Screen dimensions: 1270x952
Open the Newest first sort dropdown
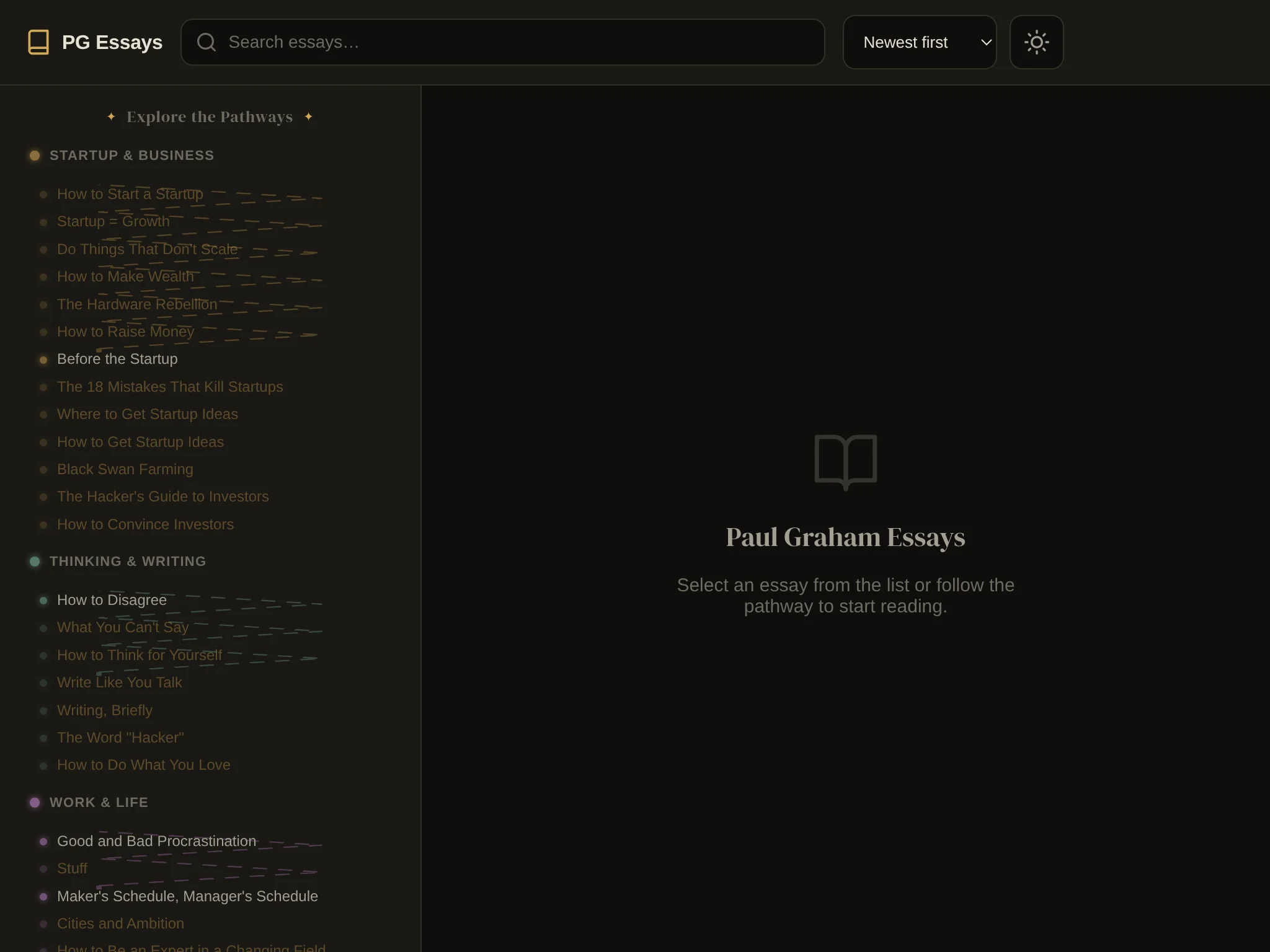[920, 42]
